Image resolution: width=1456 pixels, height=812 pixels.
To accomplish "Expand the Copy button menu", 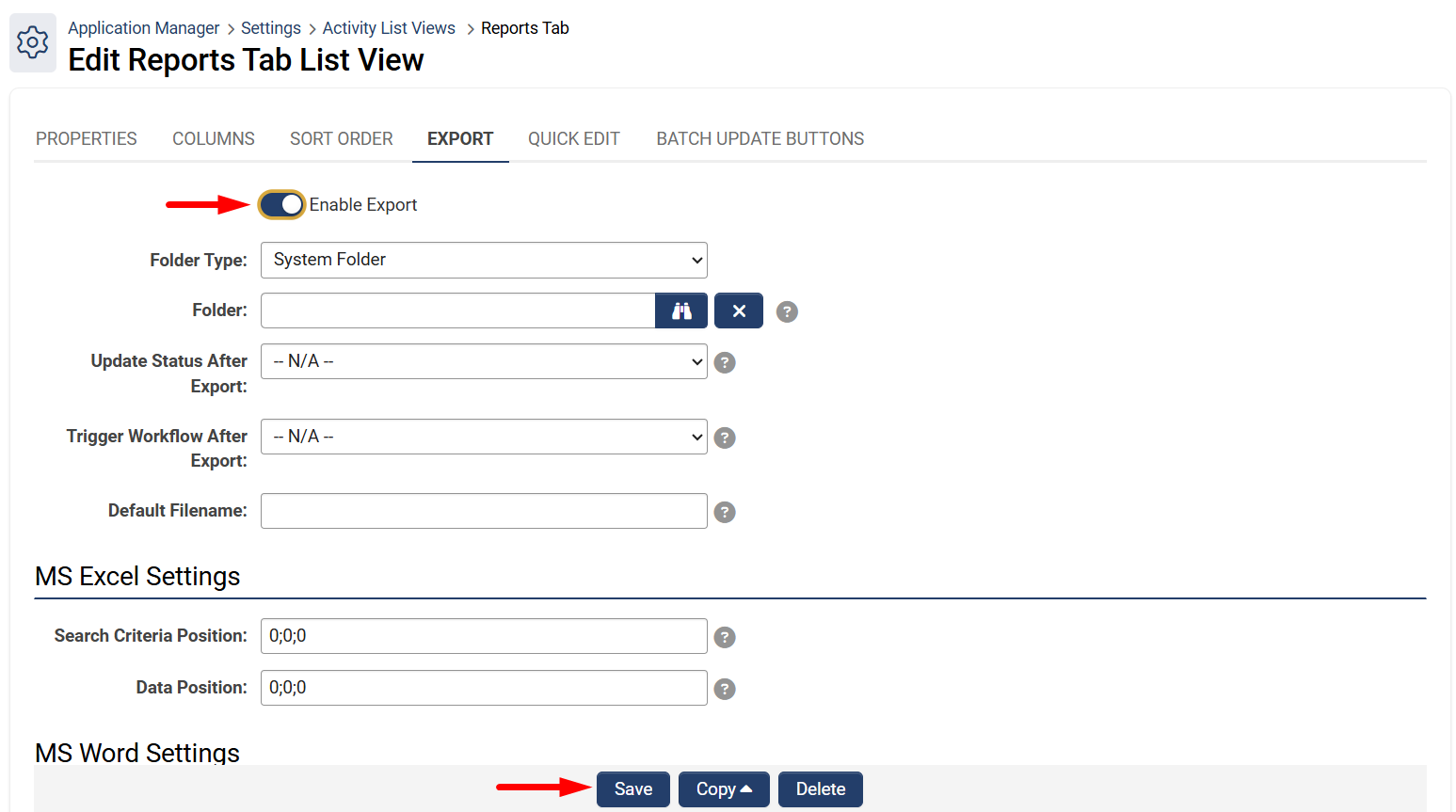I will [724, 789].
